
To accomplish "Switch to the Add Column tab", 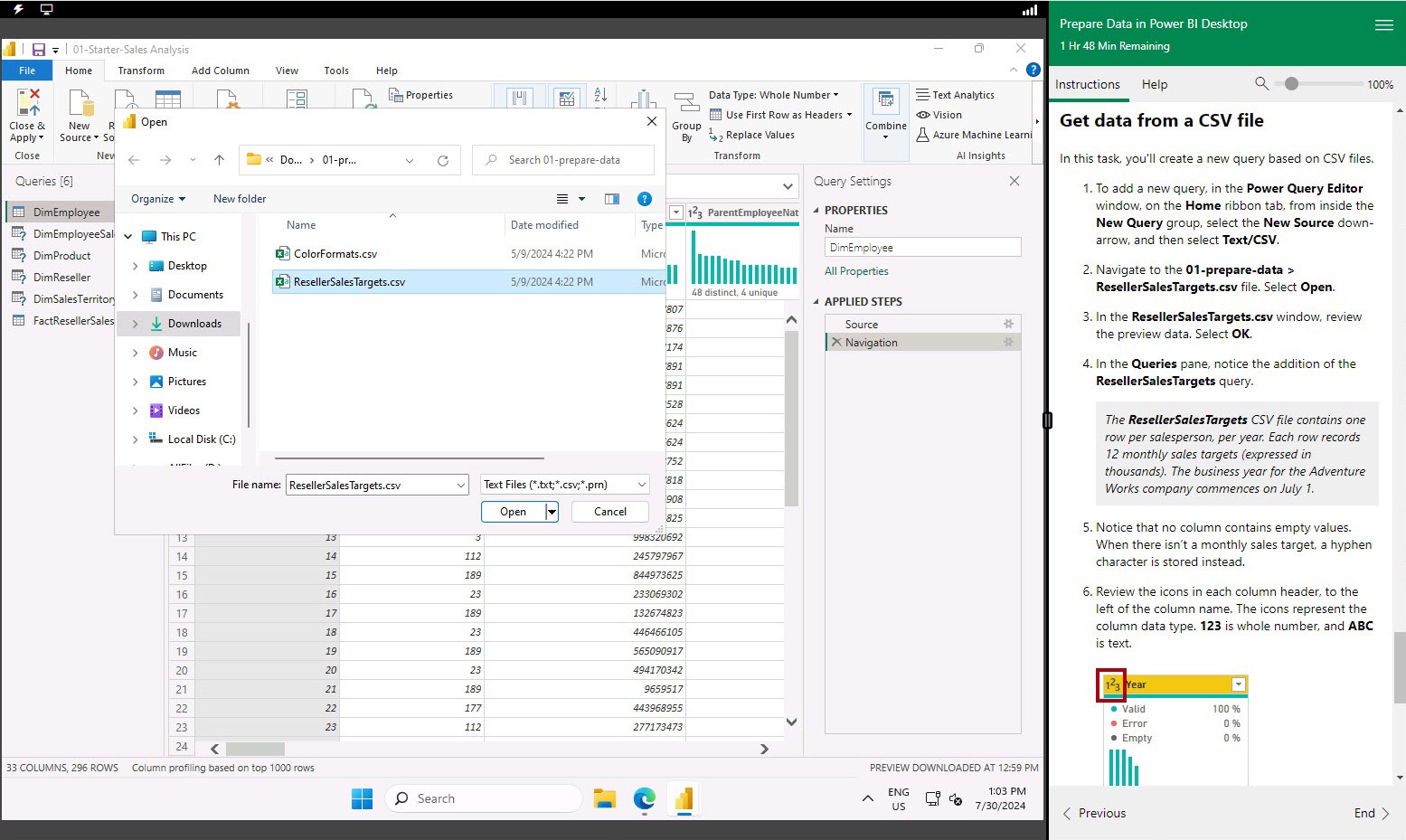I will click(221, 71).
